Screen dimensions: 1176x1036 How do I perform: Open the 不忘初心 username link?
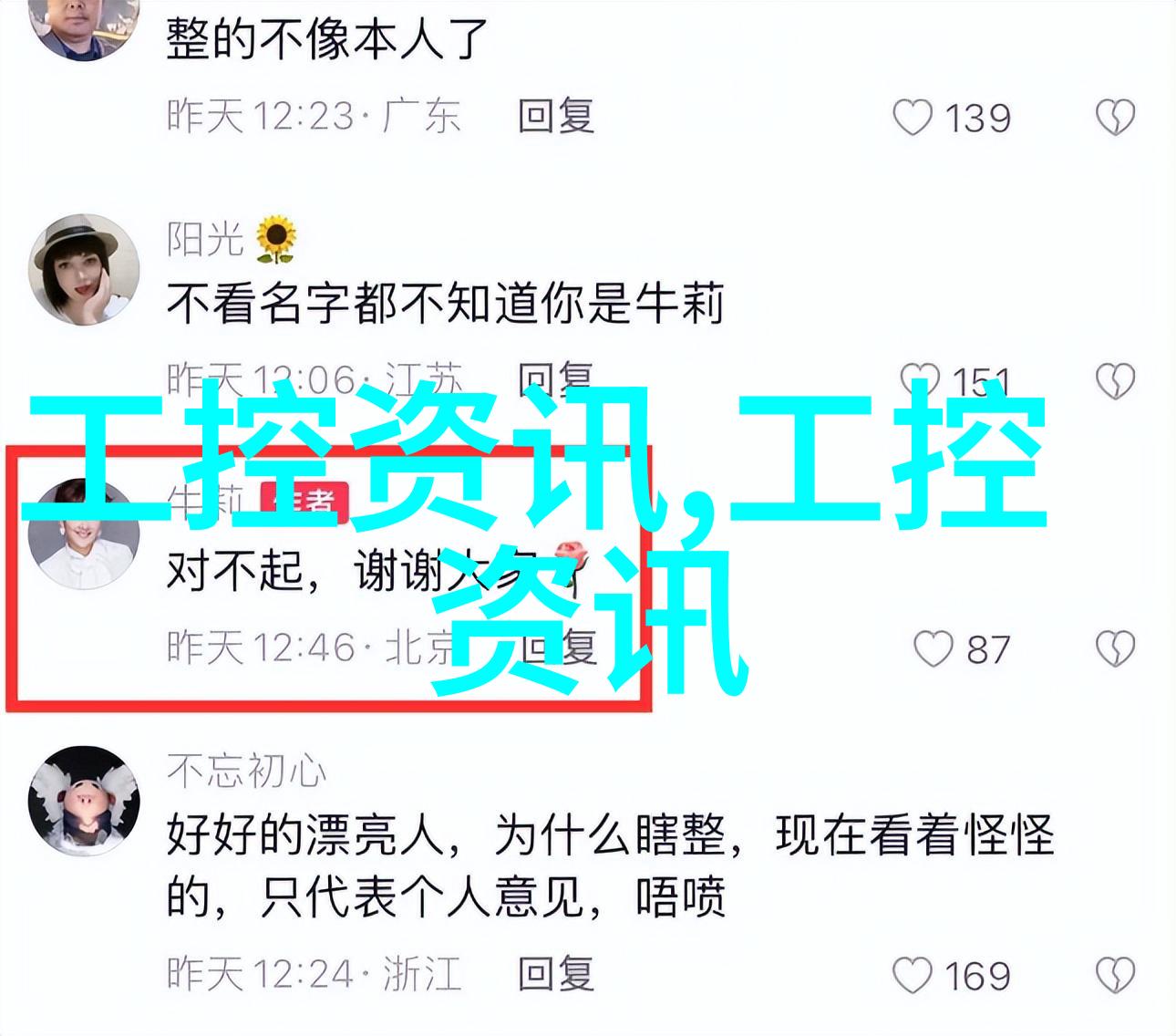(246, 772)
